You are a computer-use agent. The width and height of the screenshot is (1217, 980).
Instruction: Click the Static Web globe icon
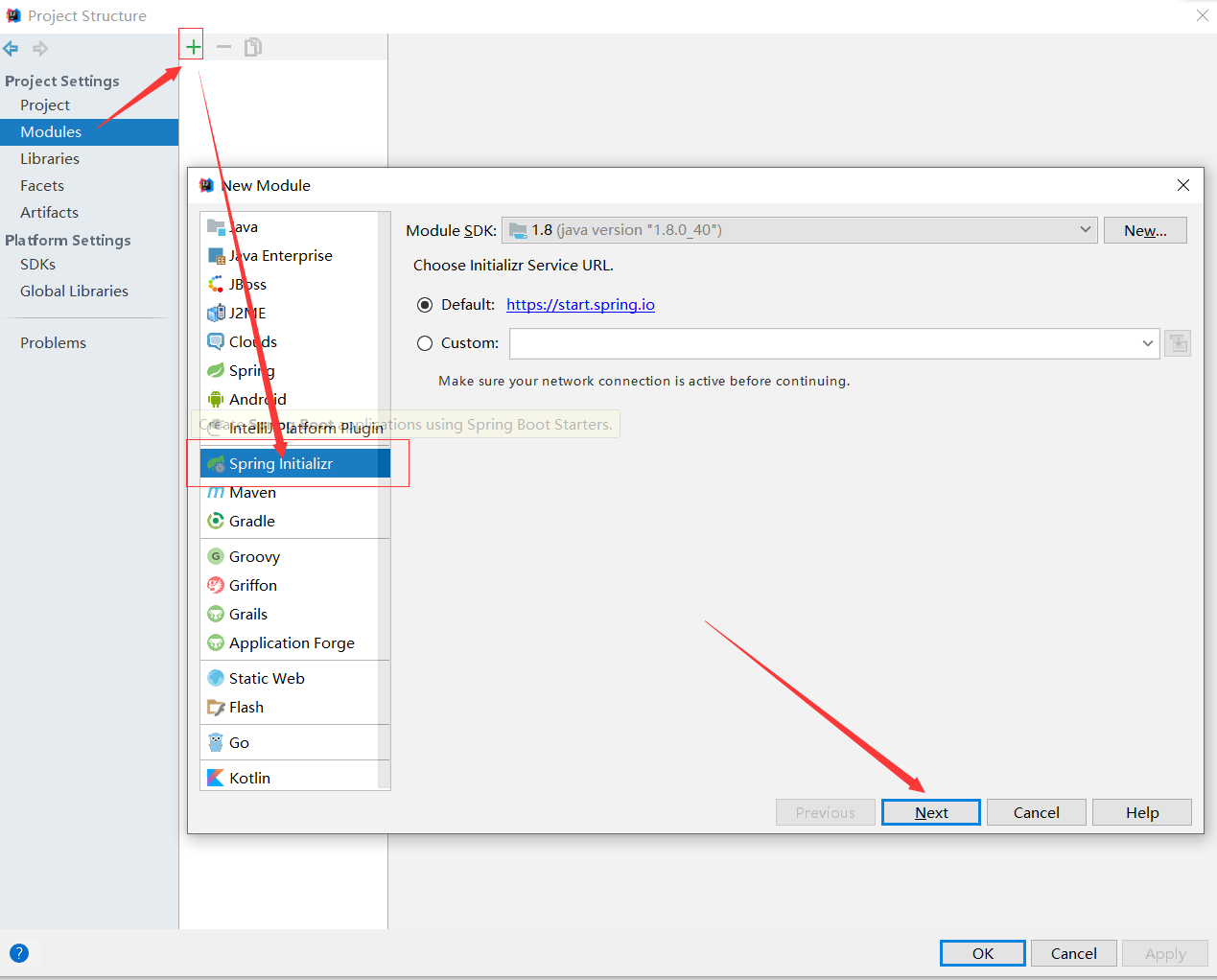pos(216,679)
